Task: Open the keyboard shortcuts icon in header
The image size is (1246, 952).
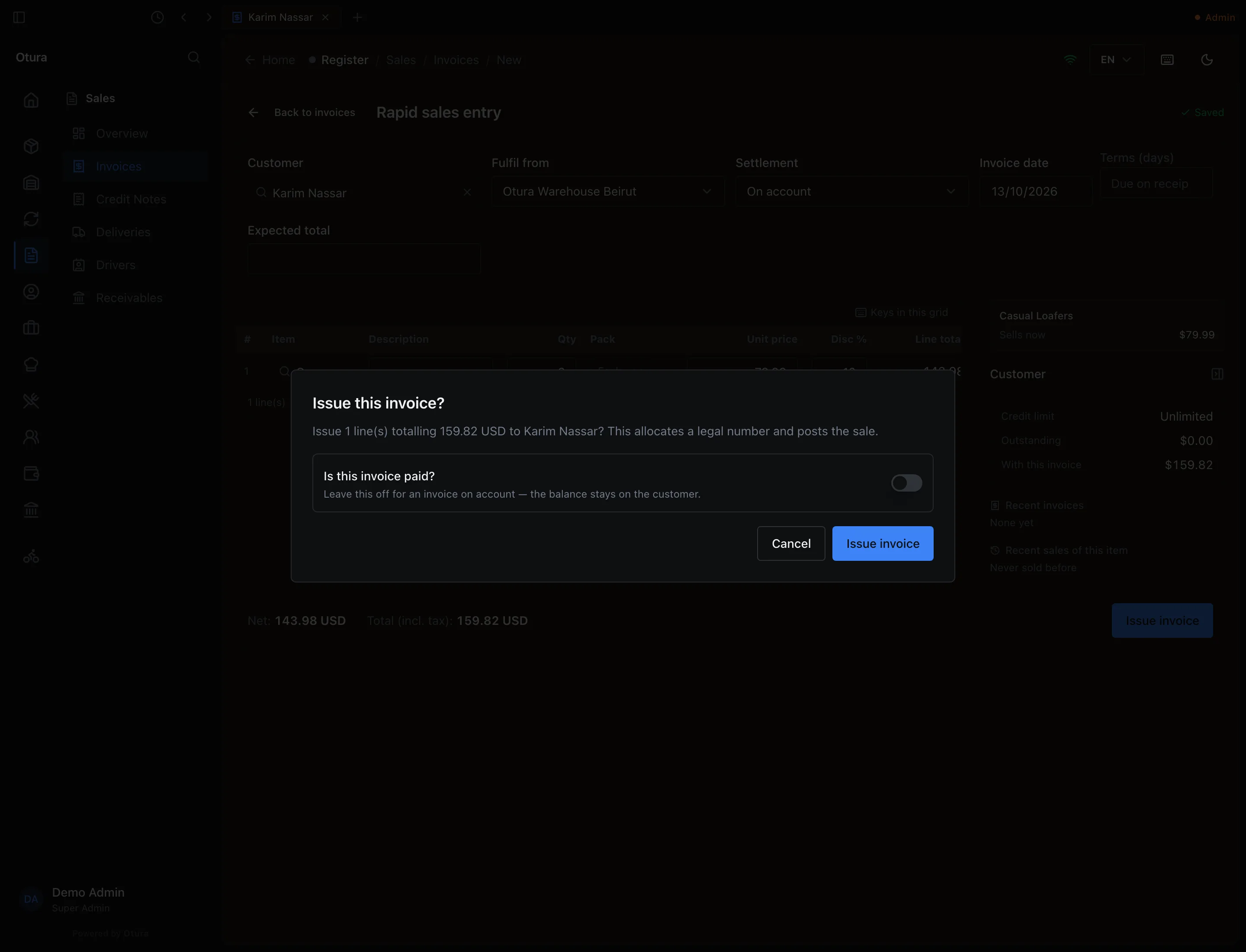Action: [1167, 60]
